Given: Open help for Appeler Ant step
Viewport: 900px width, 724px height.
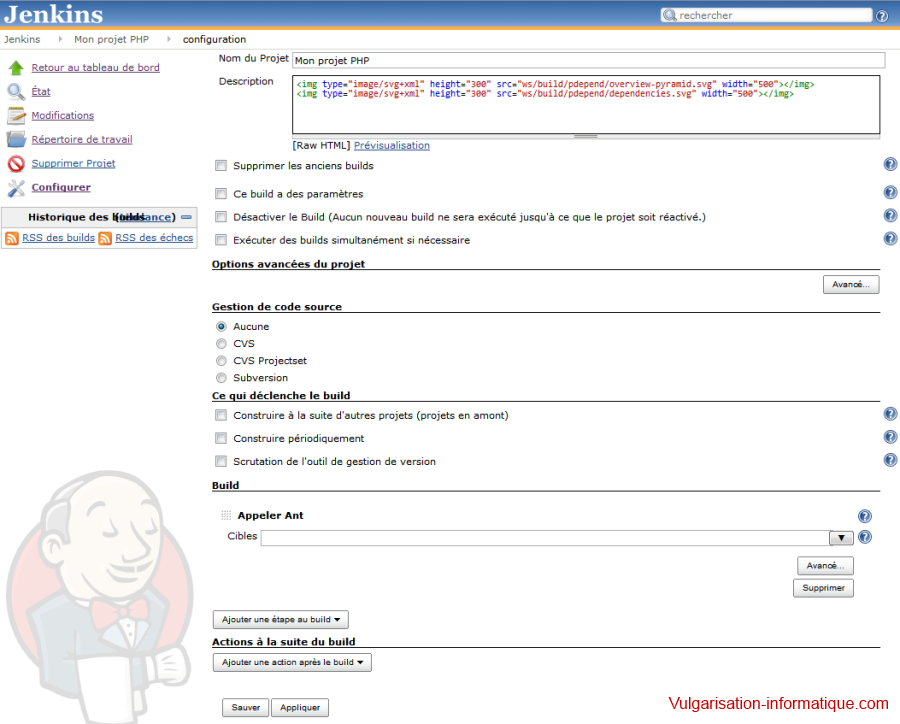Looking at the screenshot, I should click(x=865, y=516).
